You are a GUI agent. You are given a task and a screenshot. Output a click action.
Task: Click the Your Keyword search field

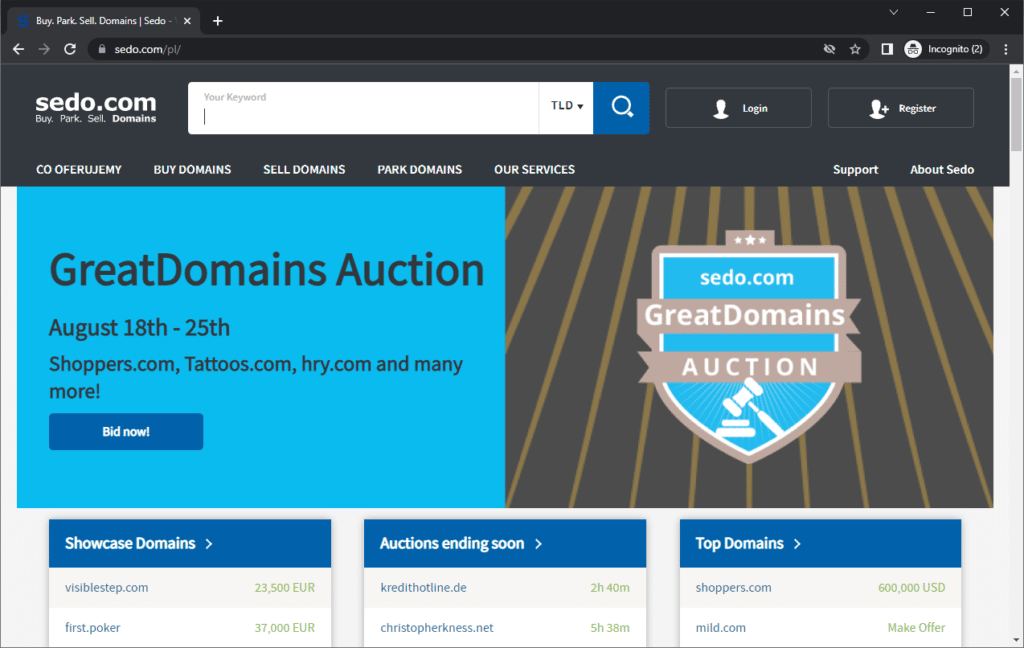pos(360,106)
